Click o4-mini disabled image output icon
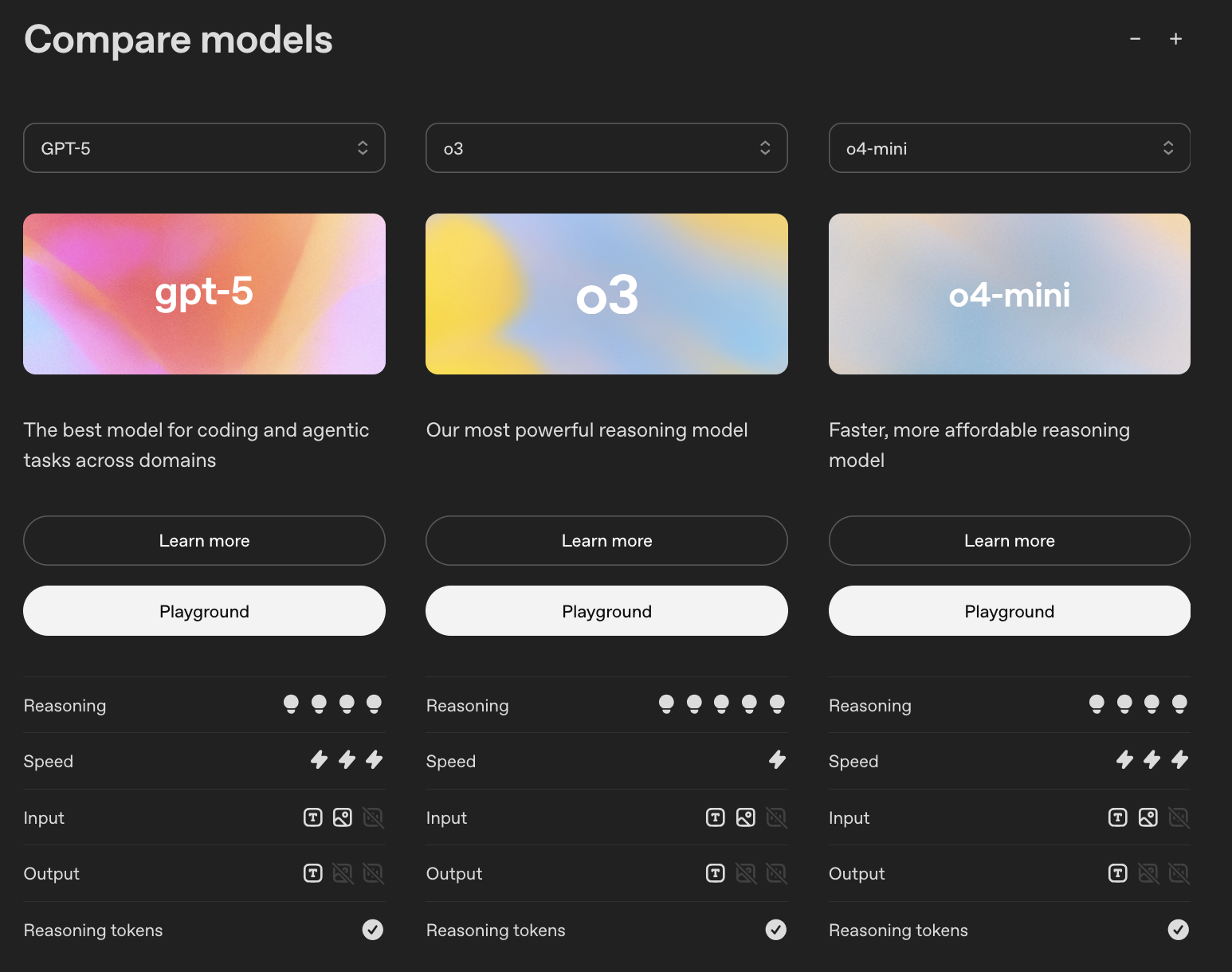The image size is (1232, 972). [x=1148, y=874]
